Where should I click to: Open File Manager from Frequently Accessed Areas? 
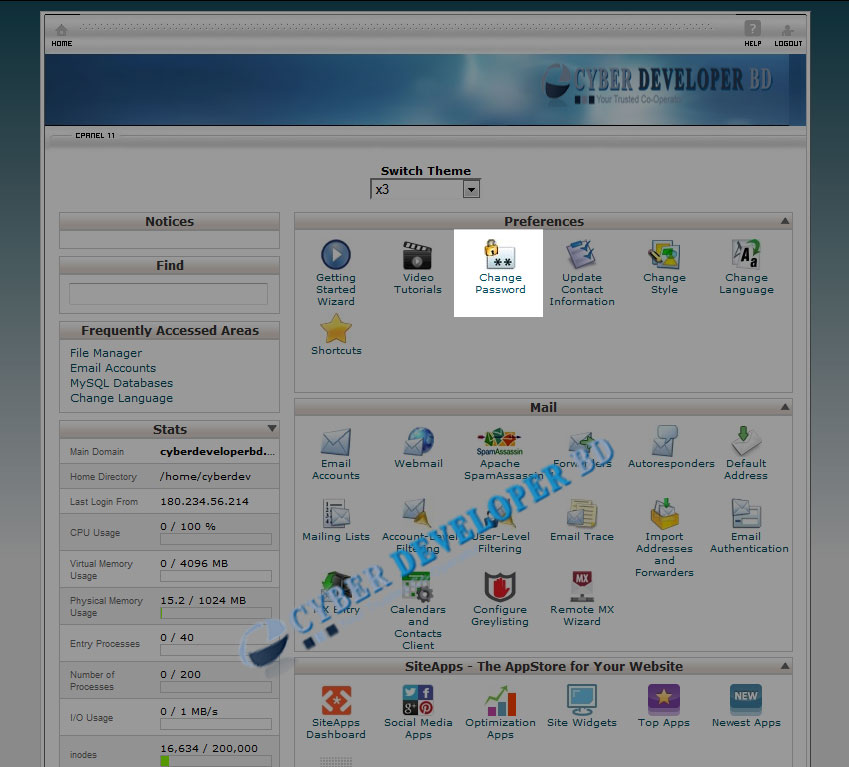[x=105, y=353]
